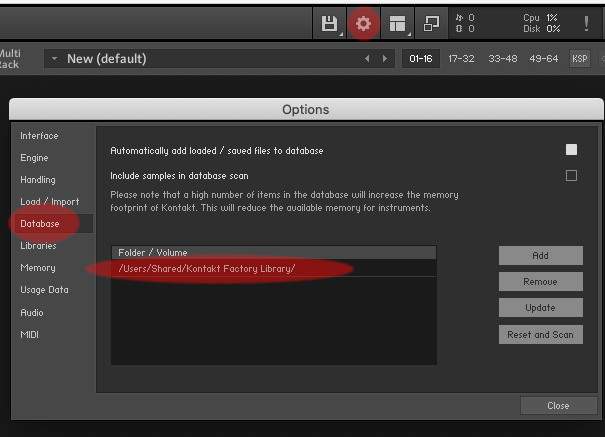The width and height of the screenshot is (605, 437).
Task: Click the Add folder button
Action: pos(540,256)
